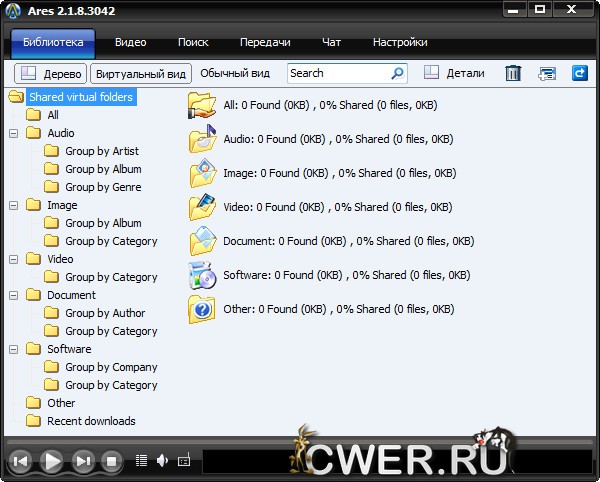Select Обычный вид view option

pos(235,73)
